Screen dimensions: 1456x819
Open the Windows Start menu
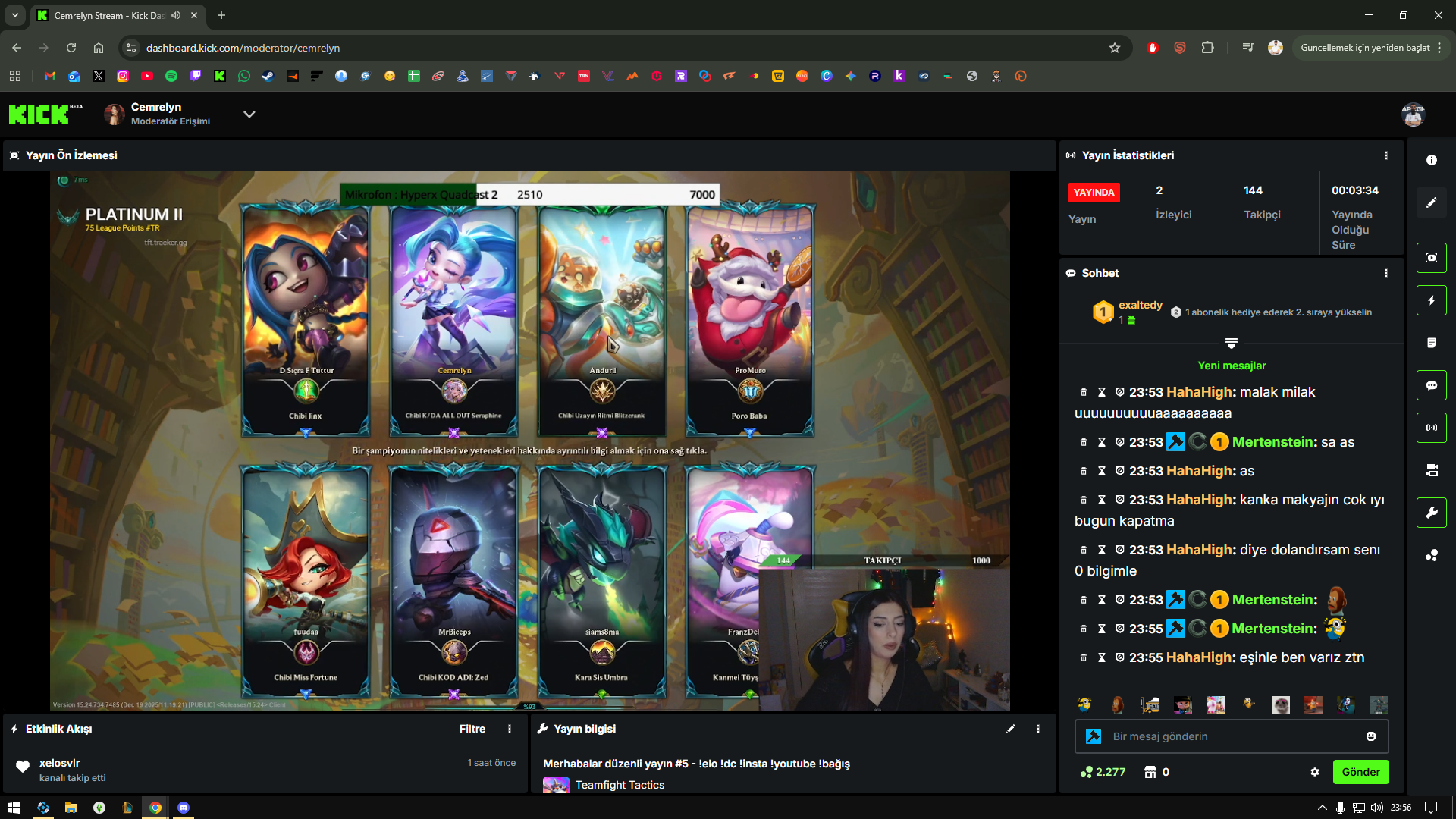pyautogui.click(x=14, y=808)
